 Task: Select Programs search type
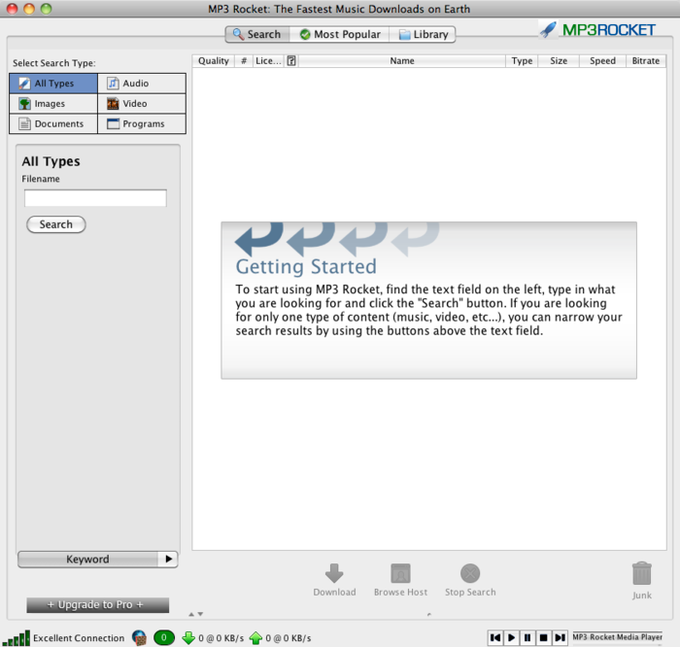pyautogui.click(x=142, y=124)
